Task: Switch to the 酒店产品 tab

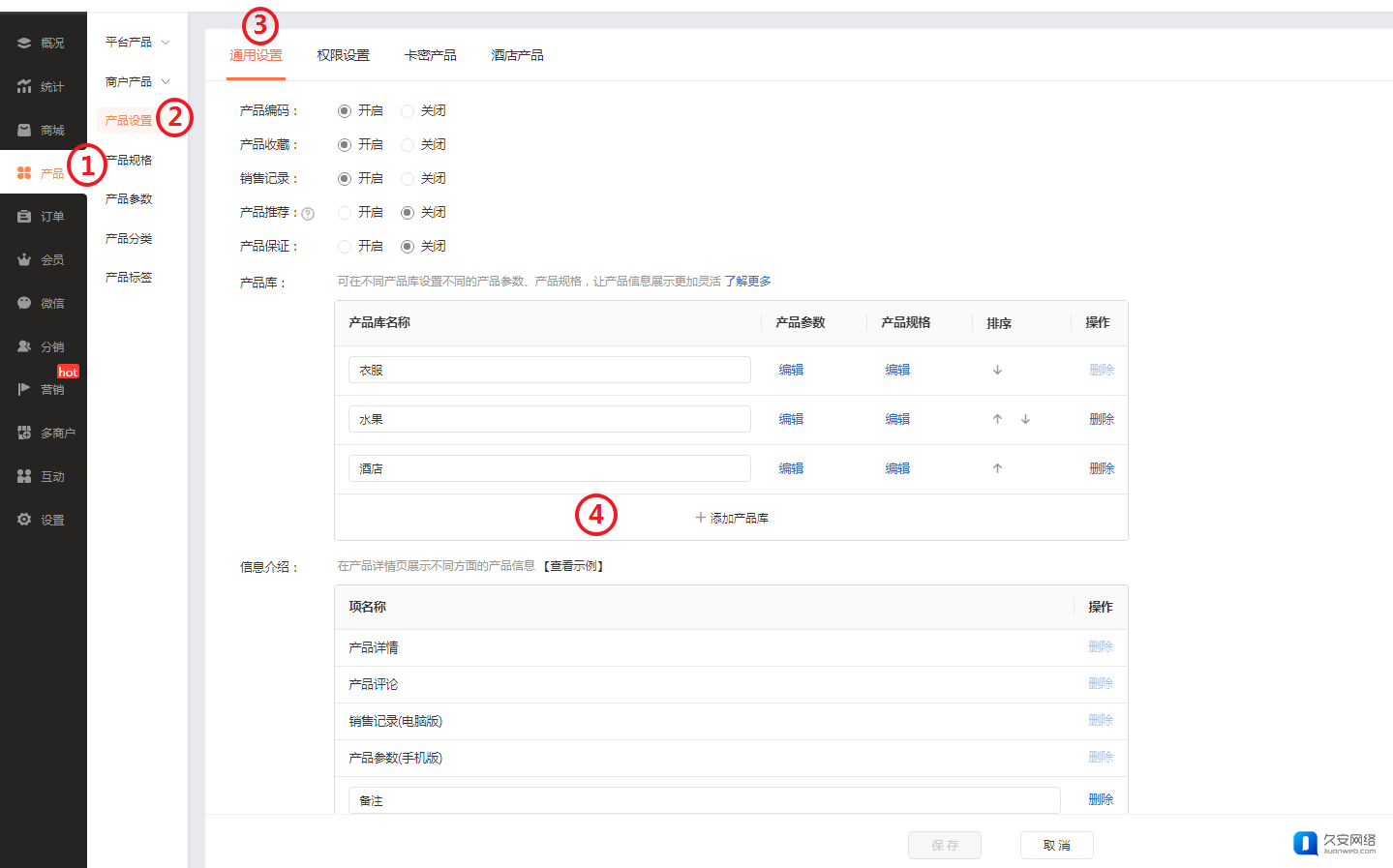Action: [517, 55]
